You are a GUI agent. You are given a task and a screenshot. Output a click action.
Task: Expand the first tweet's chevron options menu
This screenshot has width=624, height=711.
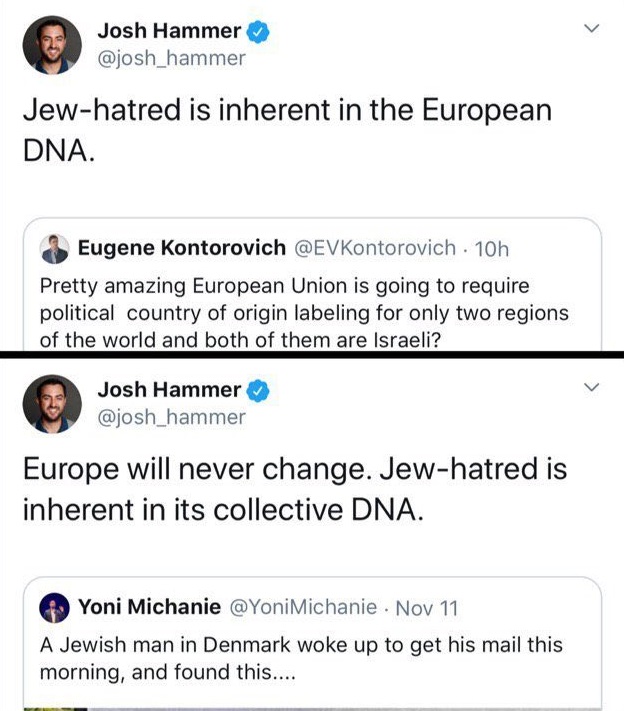tap(591, 28)
